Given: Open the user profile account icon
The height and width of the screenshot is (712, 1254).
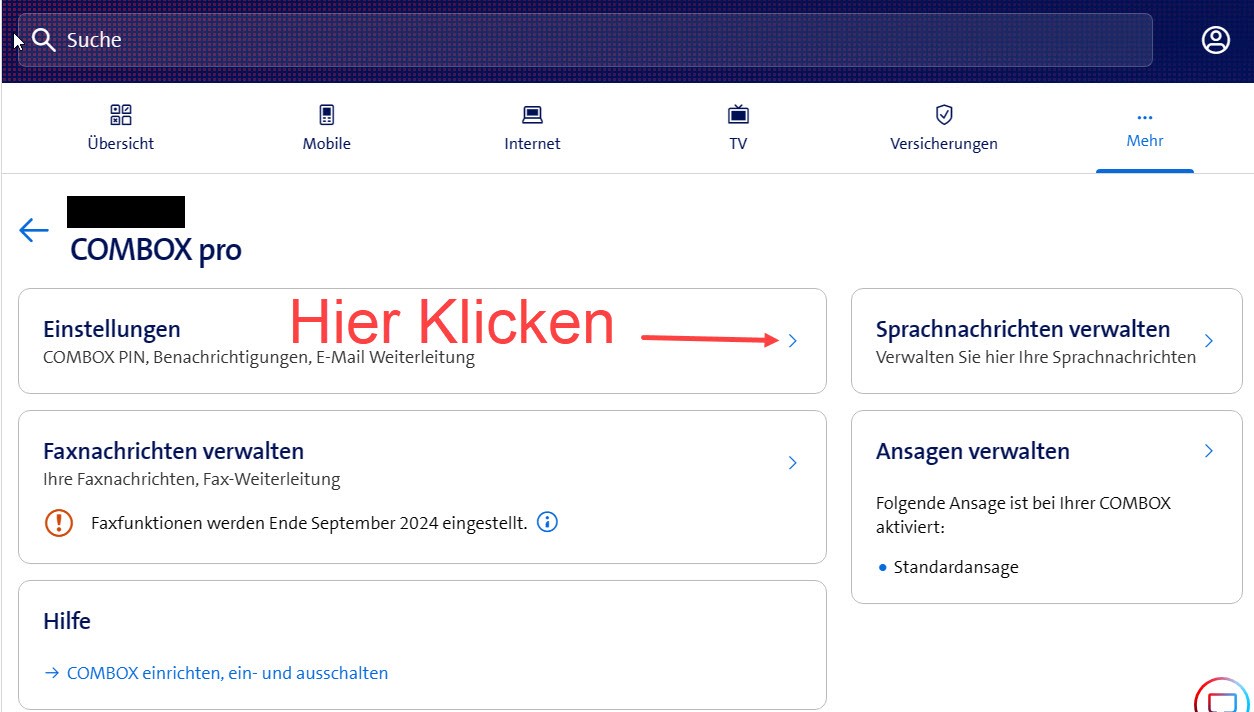Looking at the screenshot, I should (x=1215, y=40).
